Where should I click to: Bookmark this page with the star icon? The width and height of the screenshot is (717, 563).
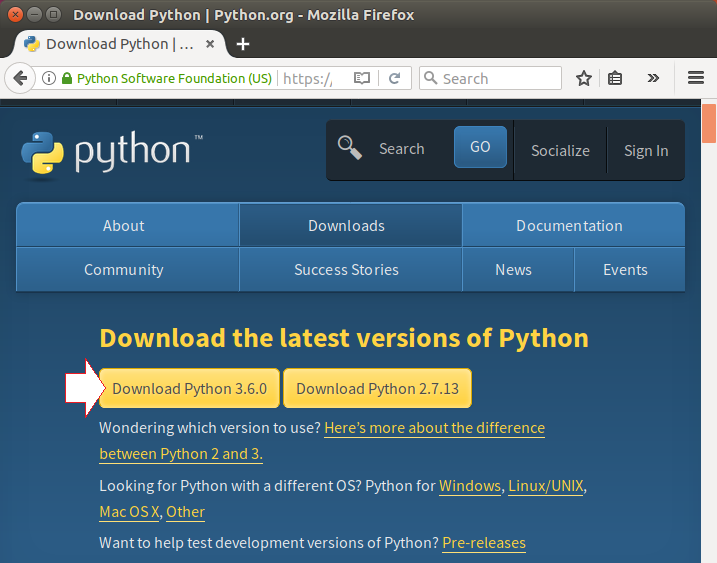pyautogui.click(x=583, y=78)
